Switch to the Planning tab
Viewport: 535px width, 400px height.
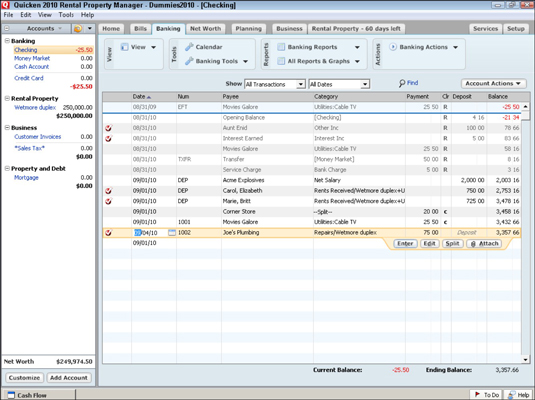click(248, 29)
